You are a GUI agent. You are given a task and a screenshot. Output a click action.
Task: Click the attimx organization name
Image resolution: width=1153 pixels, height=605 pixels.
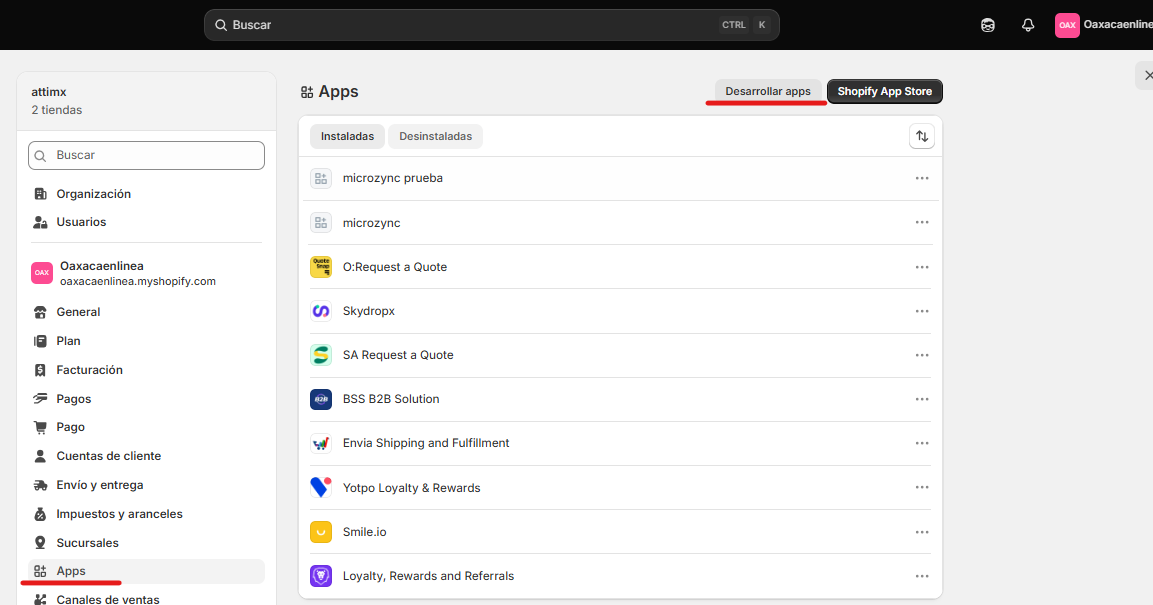(x=49, y=92)
